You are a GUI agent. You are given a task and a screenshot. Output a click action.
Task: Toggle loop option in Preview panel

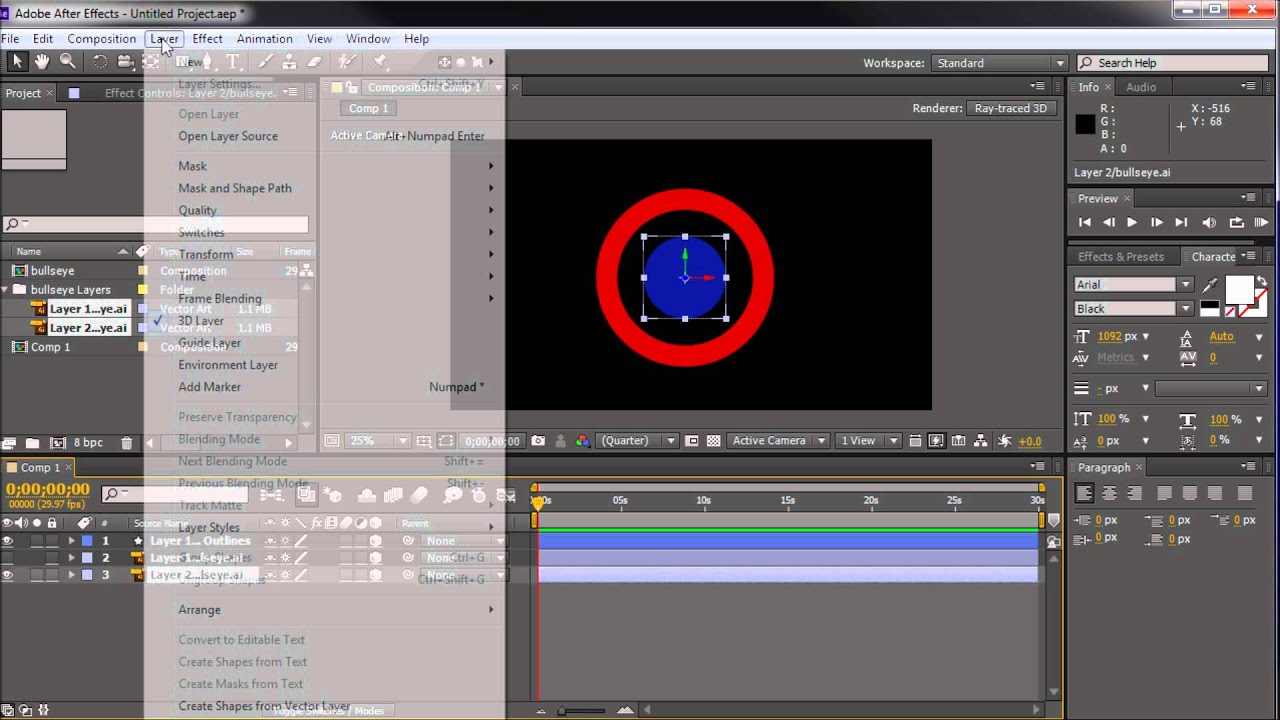[x=1236, y=222]
